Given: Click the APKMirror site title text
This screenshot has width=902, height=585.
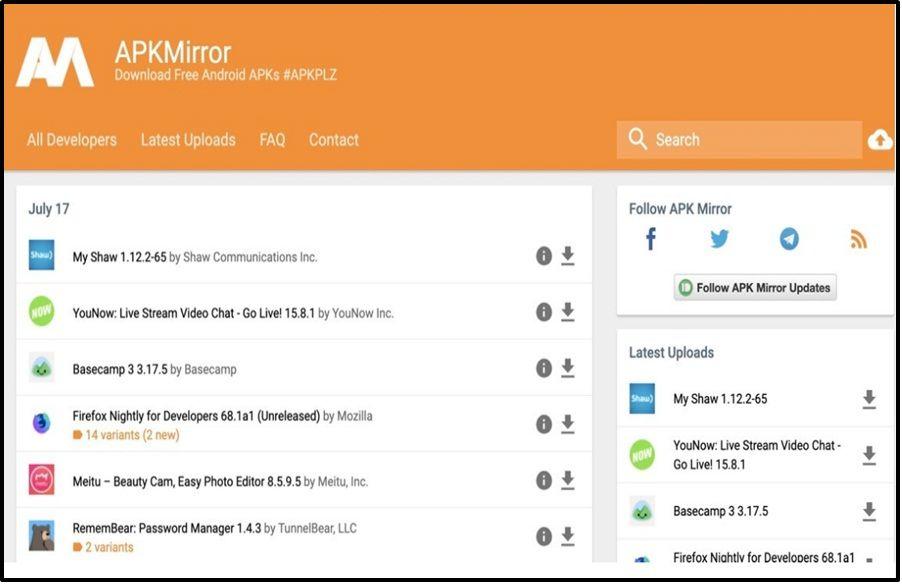Looking at the screenshot, I should (x=173, y=52).
